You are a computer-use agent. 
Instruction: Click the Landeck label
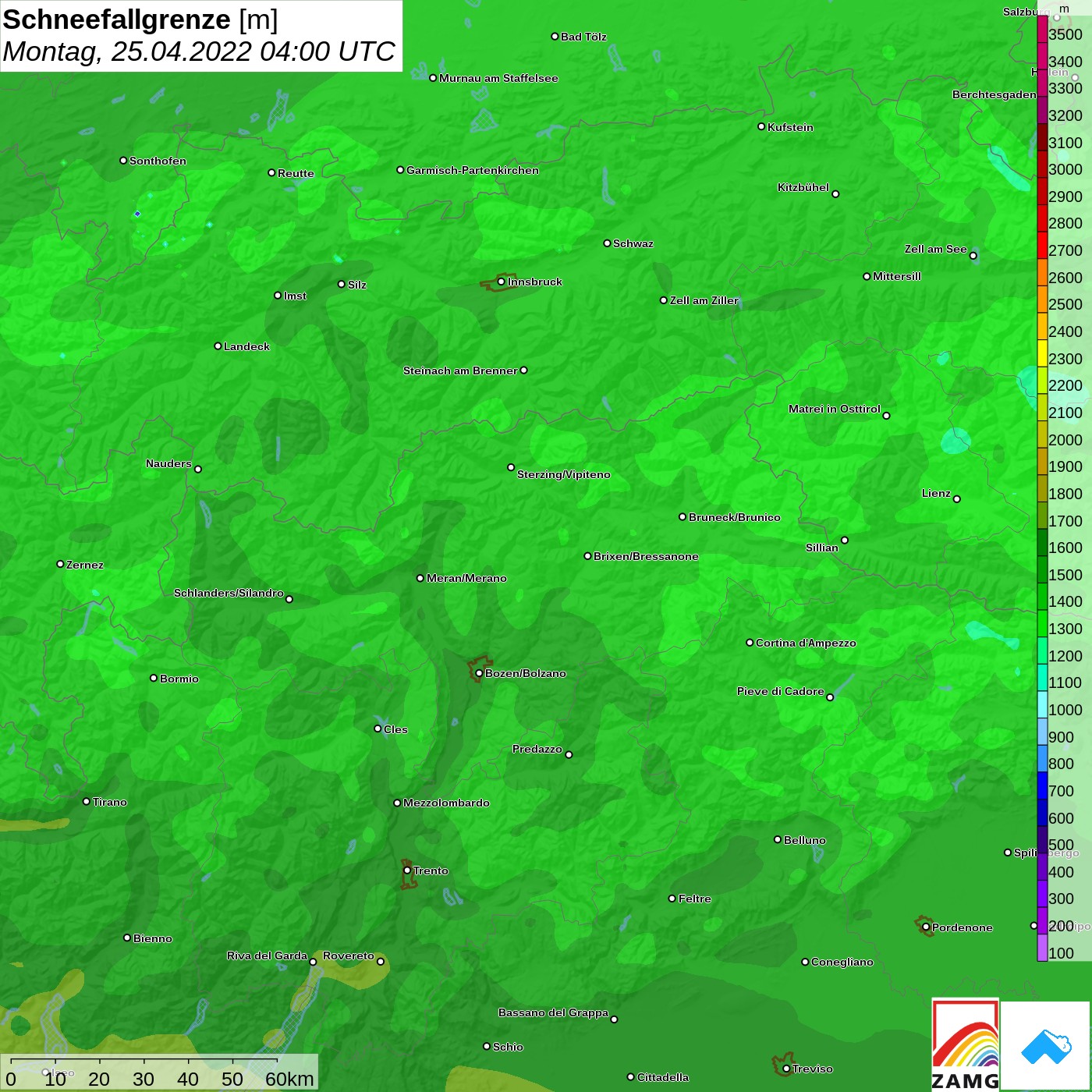[246, 346]
